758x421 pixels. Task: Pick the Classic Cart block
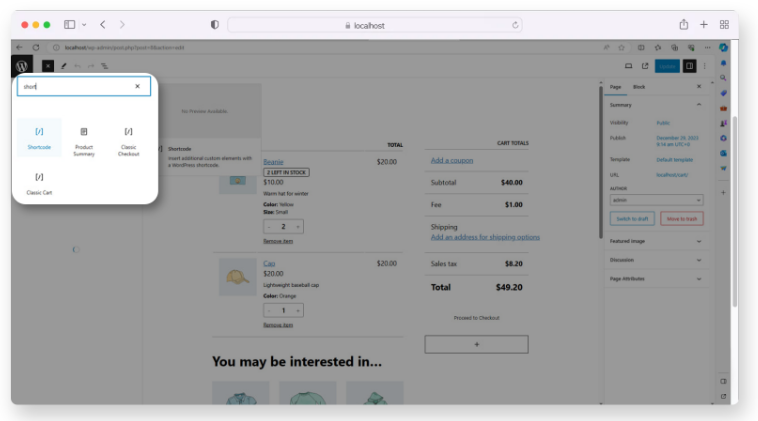[x=39, y=182]
